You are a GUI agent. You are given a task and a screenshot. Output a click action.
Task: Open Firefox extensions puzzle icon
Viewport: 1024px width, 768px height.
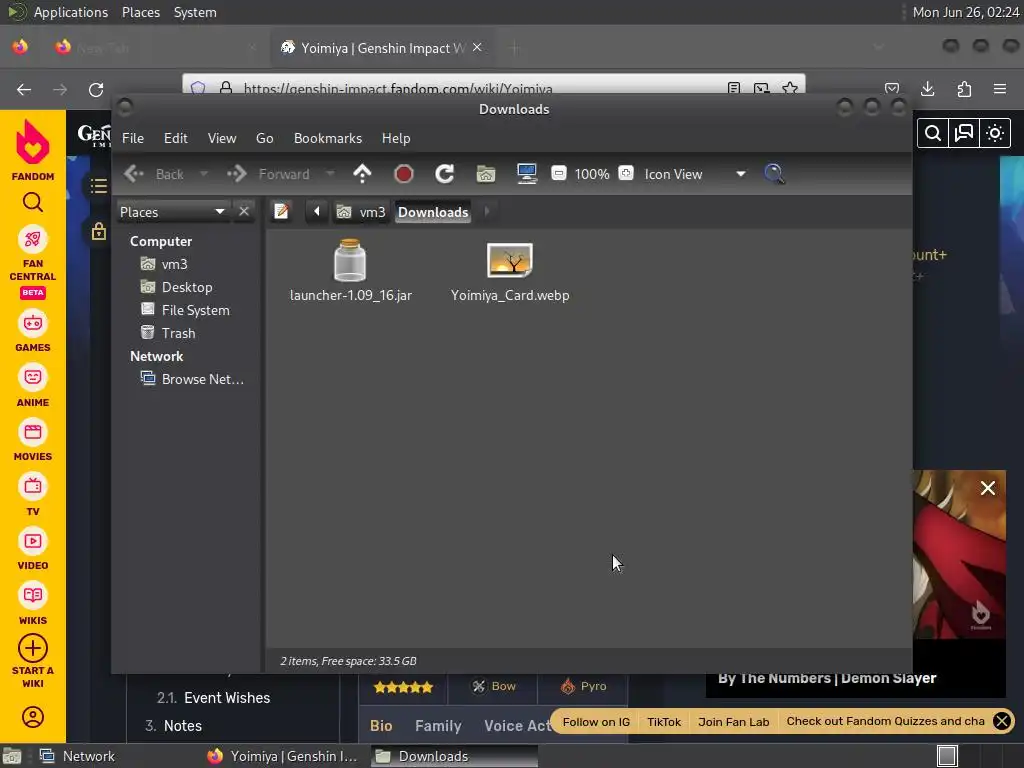964,89
